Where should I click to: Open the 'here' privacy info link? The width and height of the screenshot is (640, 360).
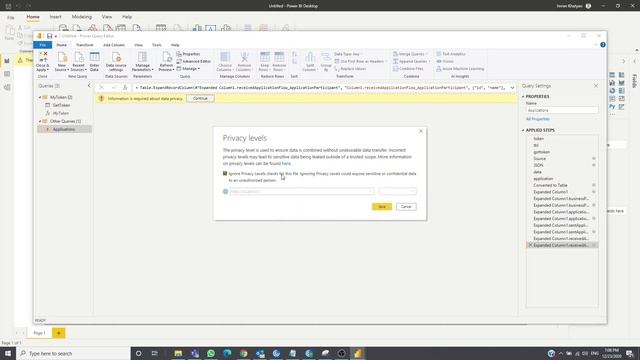(x=286, y=164)
